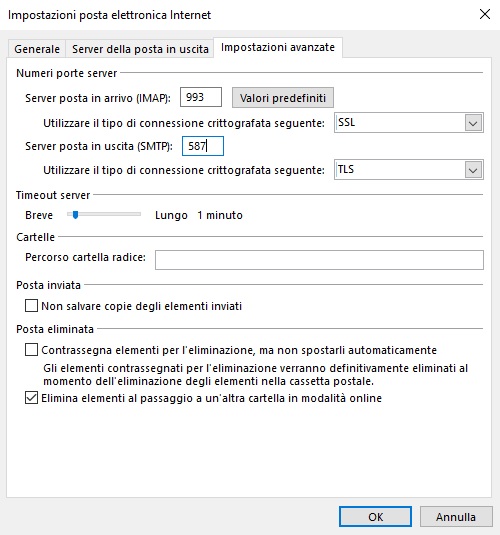This screenshot has height=535, width=500.
Task: Open the TLS encryption dropdown for SMTP
Action: point(409,170)
